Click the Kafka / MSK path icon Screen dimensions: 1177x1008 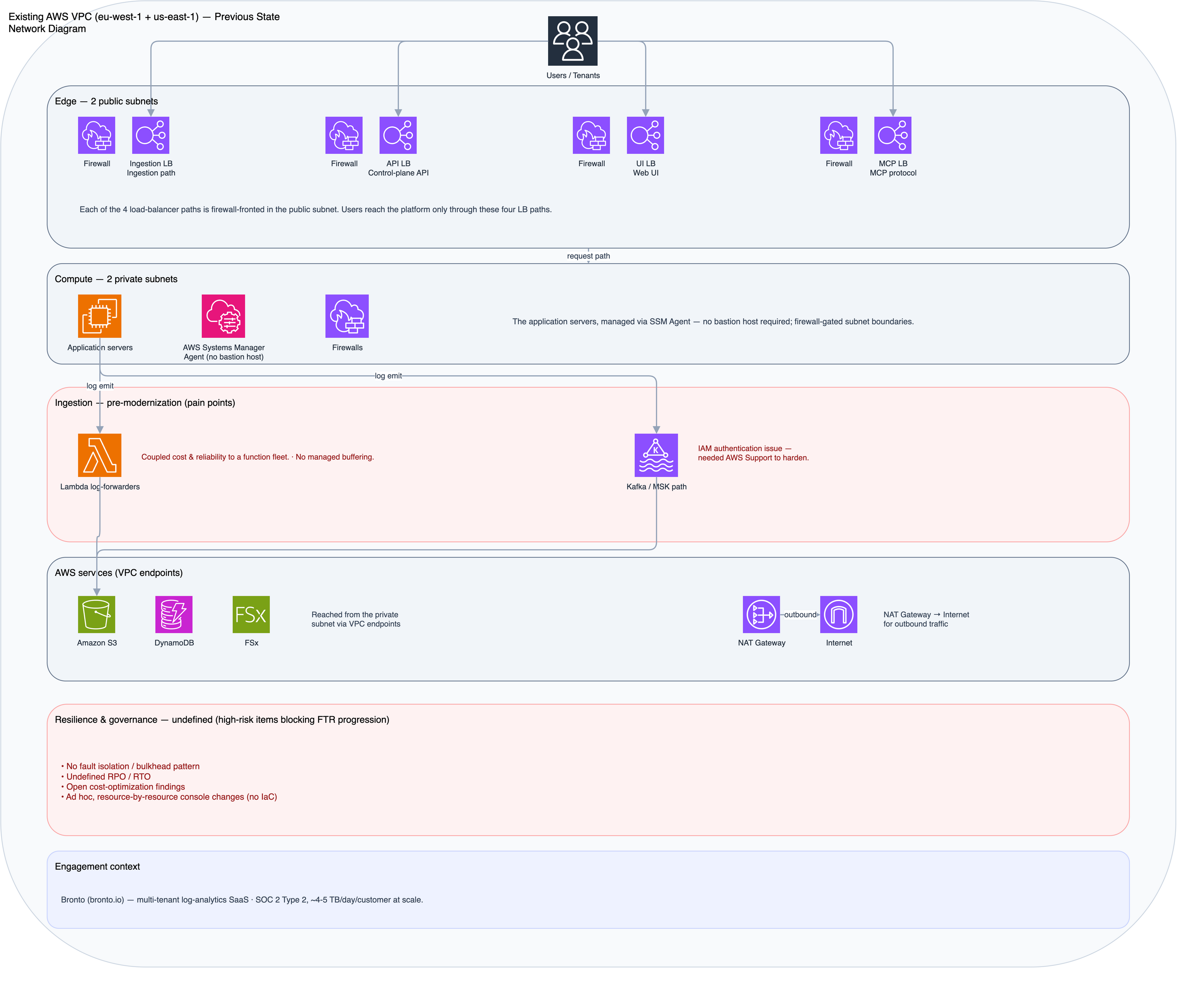click(x=656, y=455)
